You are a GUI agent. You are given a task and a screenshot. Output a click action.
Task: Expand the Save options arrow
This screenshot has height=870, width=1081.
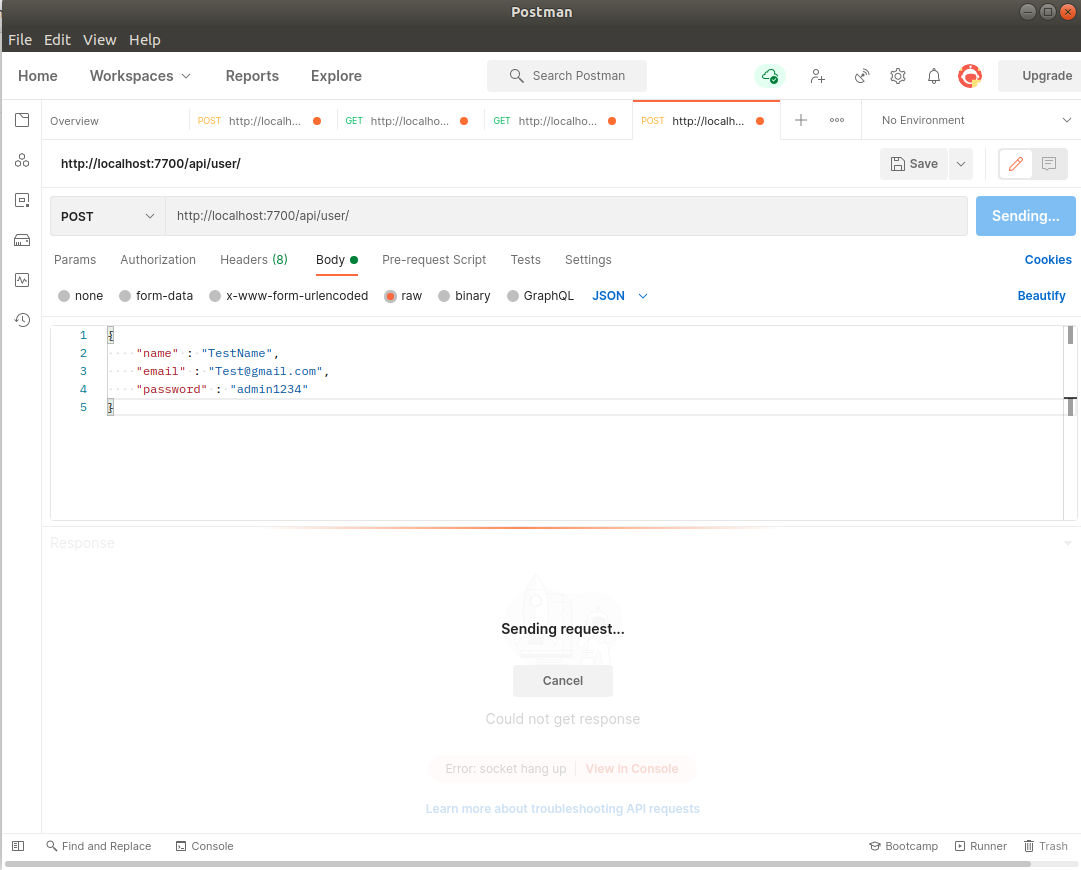(960, 164)
